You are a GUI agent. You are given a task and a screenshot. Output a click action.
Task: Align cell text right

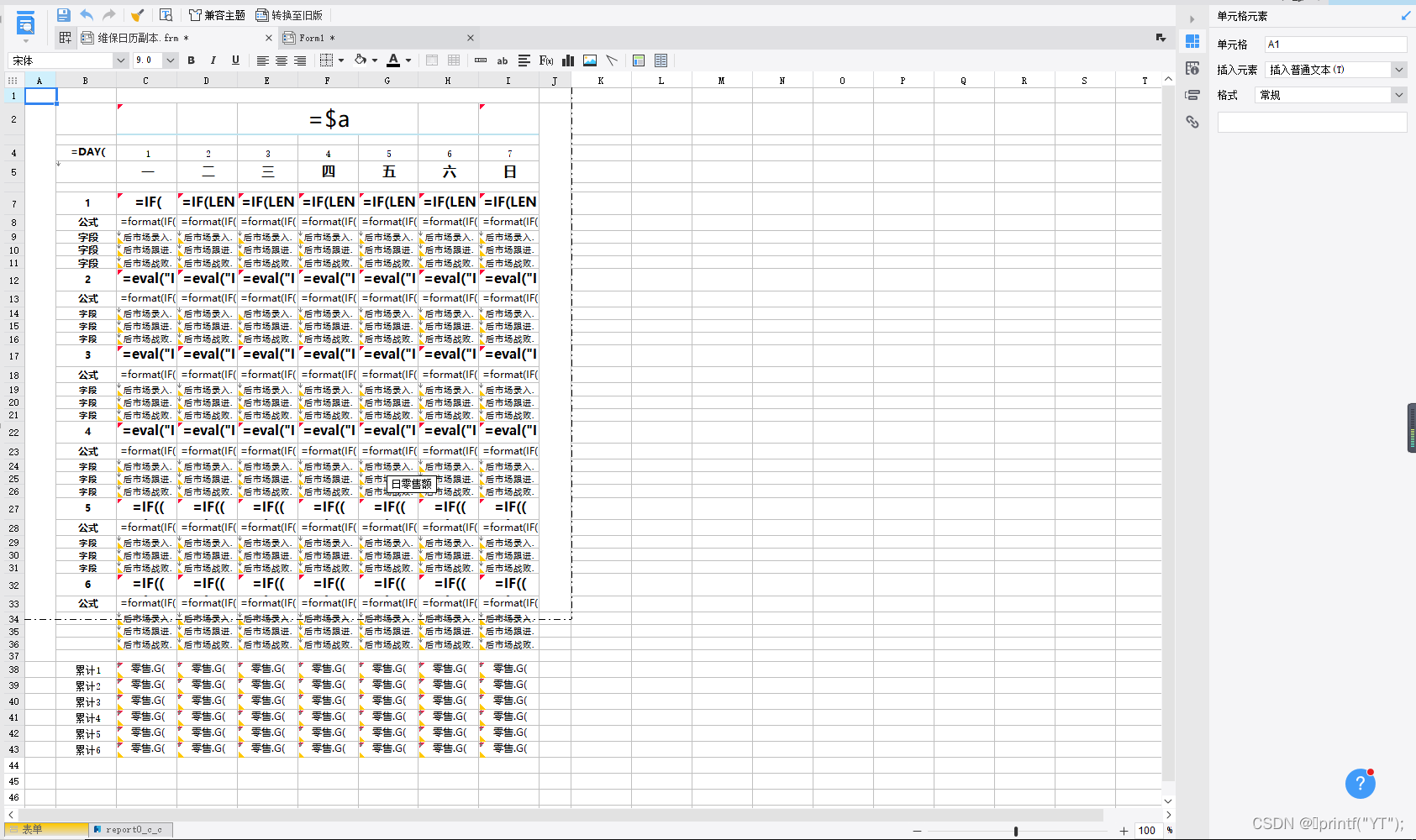coord(300,60)
